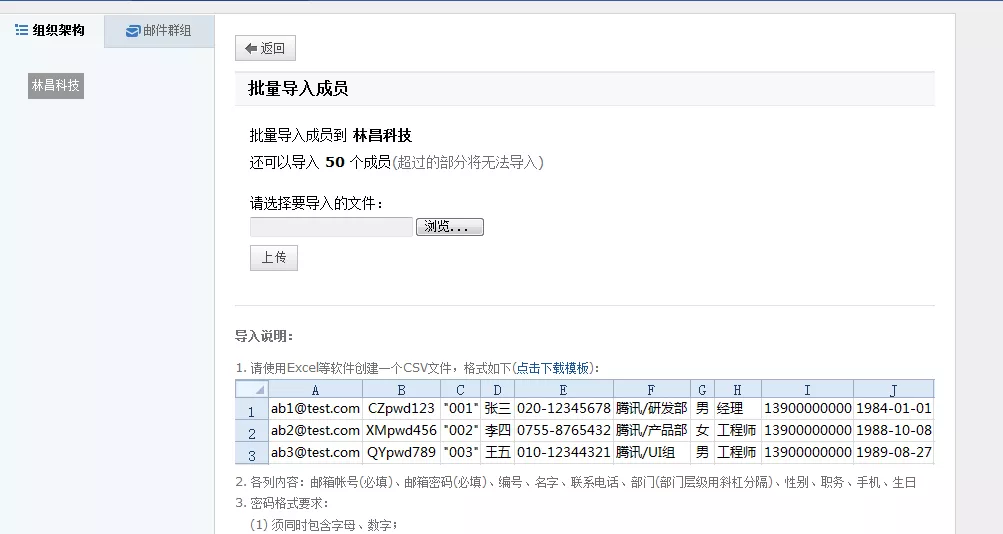Click the organization structure list icon
The height and width of the screenshot is (534, 1003).
(x=21, y=30)
